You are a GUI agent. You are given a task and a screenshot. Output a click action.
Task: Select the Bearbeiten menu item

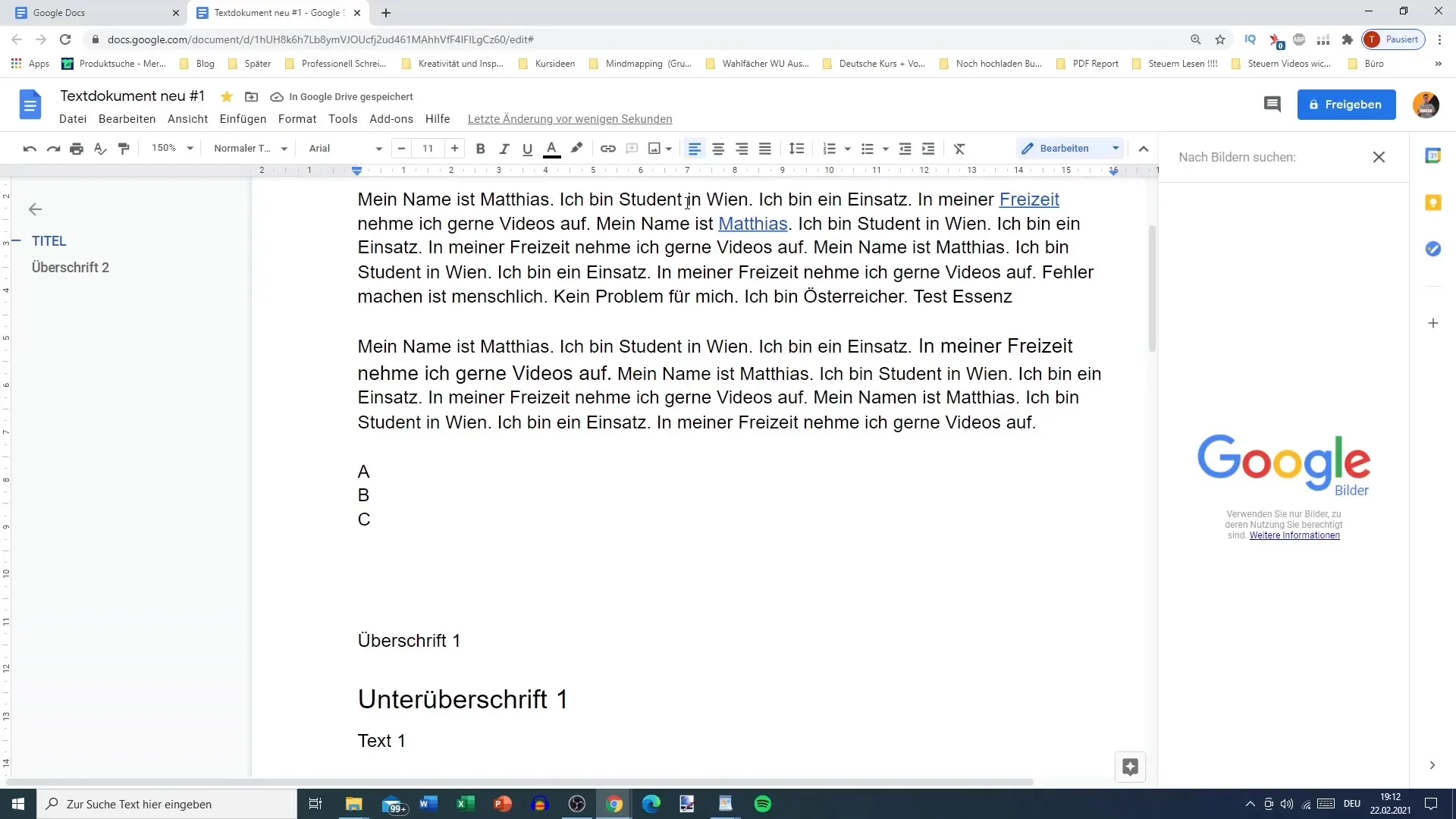pyautogui.click(x=127, y=119)
